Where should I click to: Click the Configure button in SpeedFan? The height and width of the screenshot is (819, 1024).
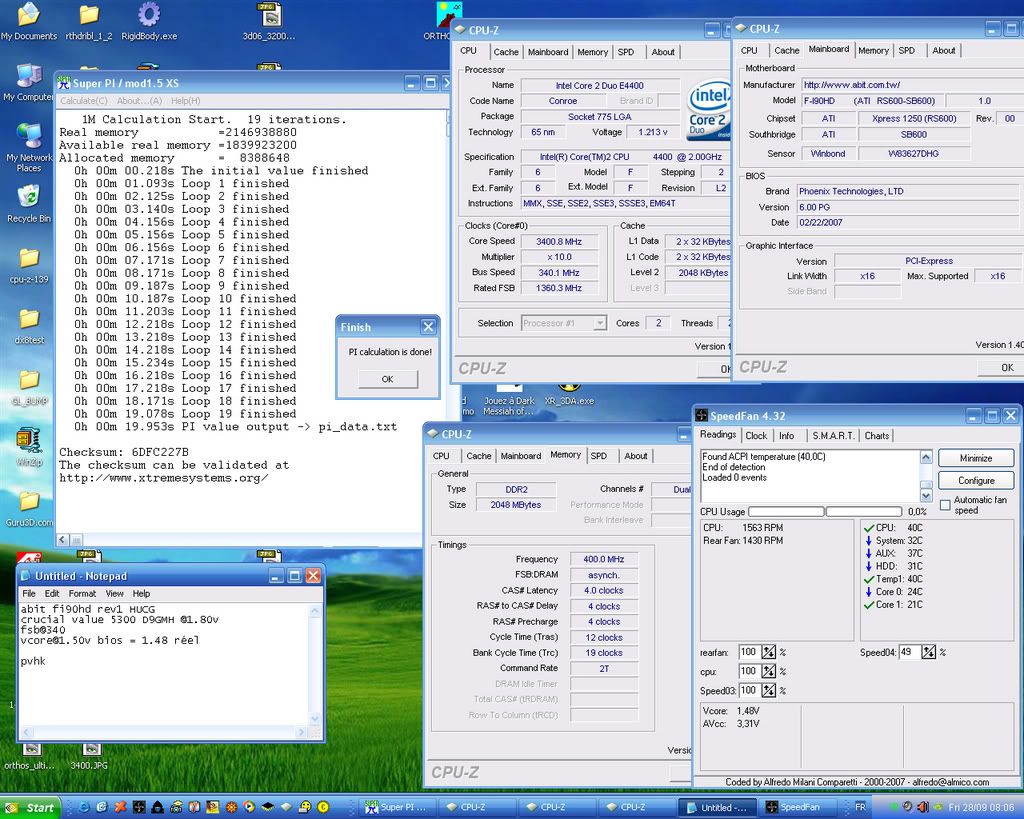(975, 480)
